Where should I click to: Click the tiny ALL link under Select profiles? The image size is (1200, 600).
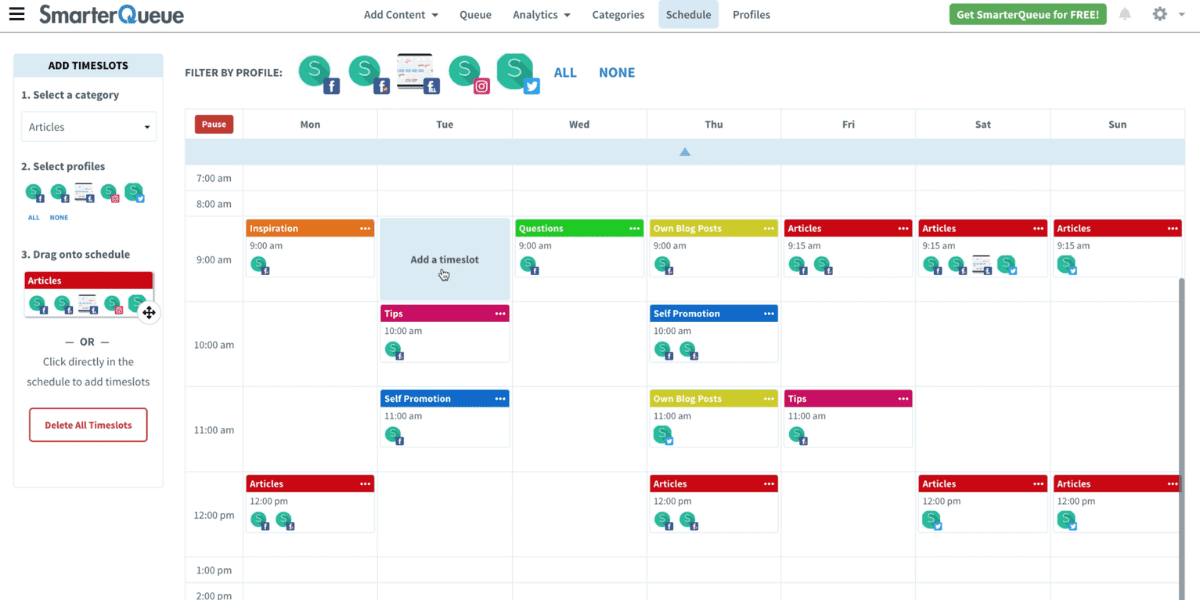pyautogui.click(x=34, y=217)
